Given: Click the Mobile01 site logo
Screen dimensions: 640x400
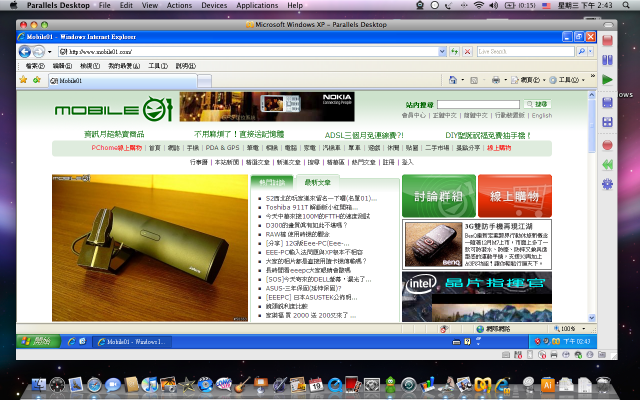Looking at the screenshot, I should 113,109.
